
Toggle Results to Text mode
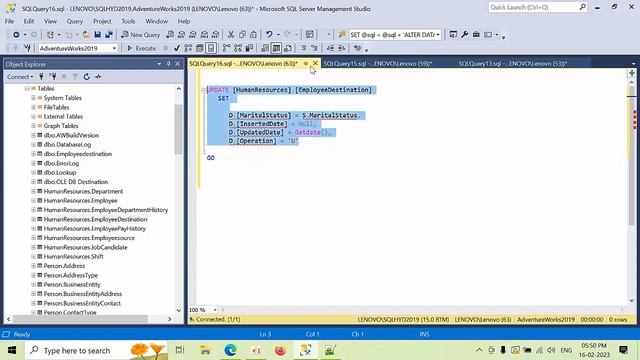pyautogui.click(x=265, y=48)
